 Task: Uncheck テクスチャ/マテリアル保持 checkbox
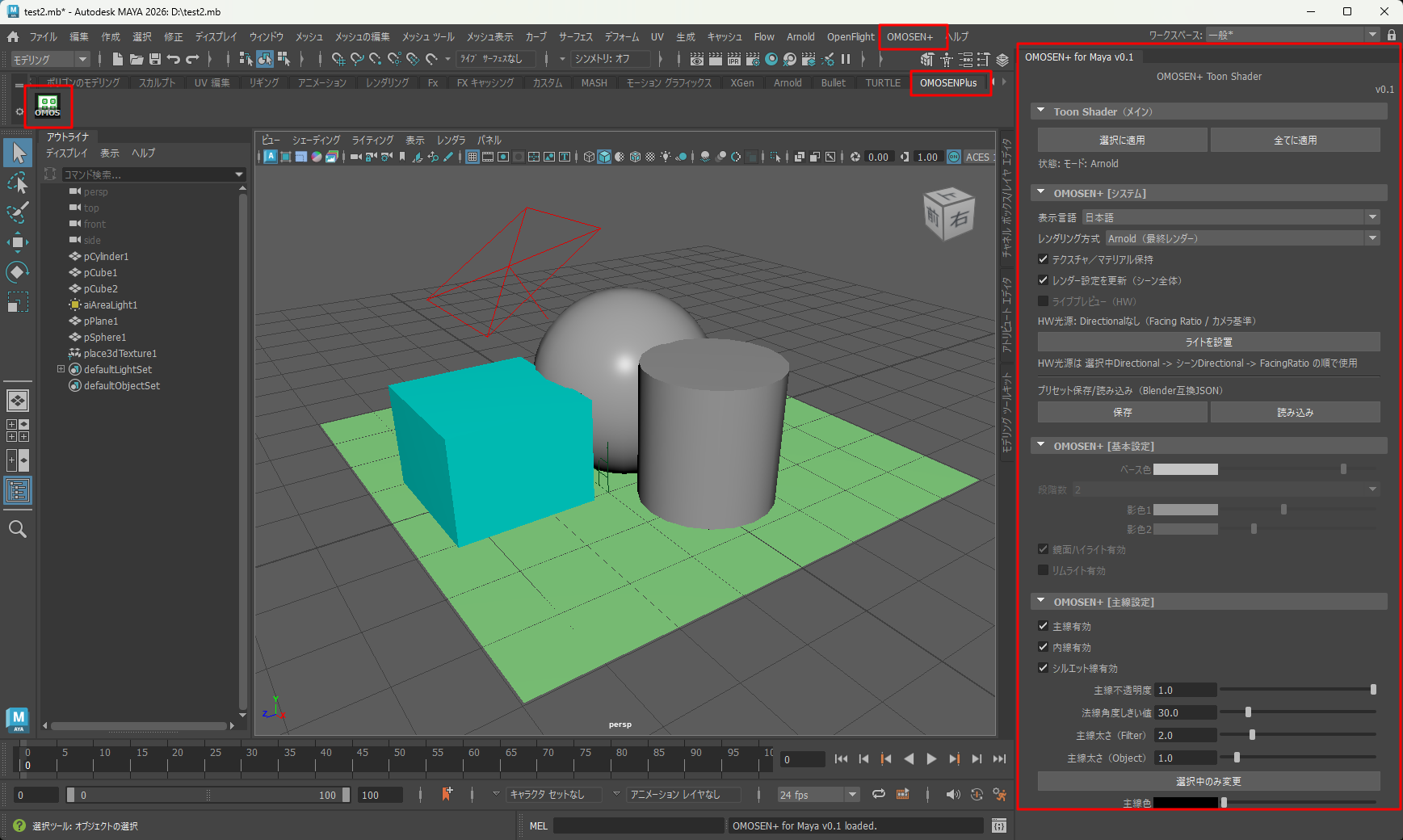1043,259
